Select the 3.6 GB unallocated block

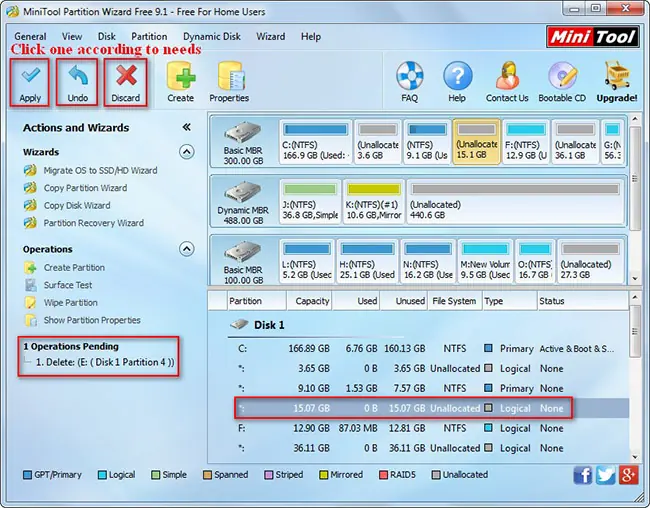tap(378, 142)
